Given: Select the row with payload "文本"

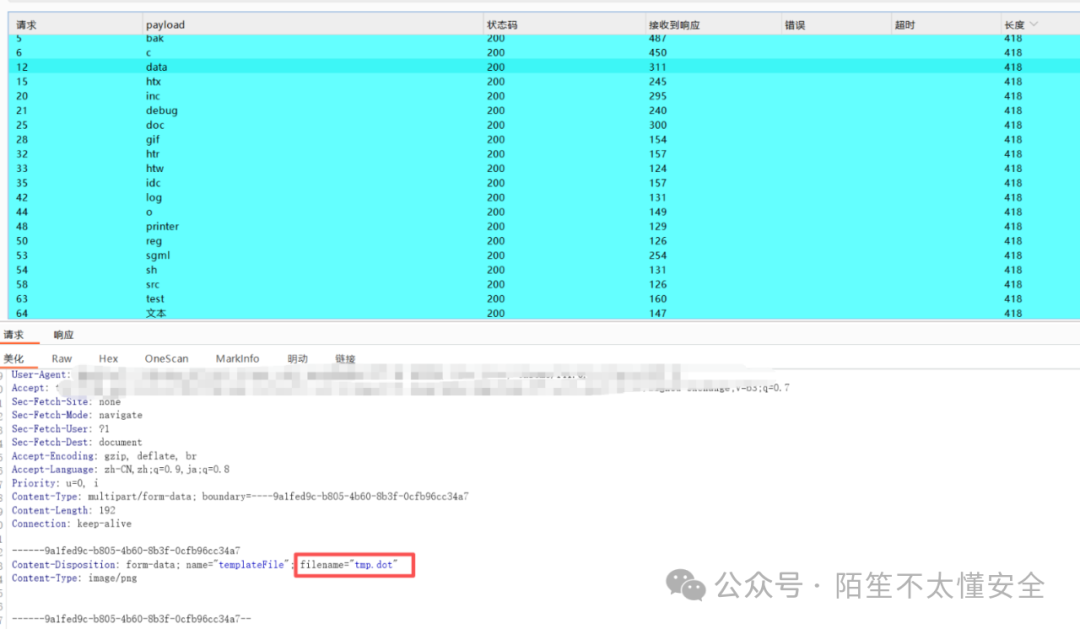Looking at the screenshot, I should point(544,313).
